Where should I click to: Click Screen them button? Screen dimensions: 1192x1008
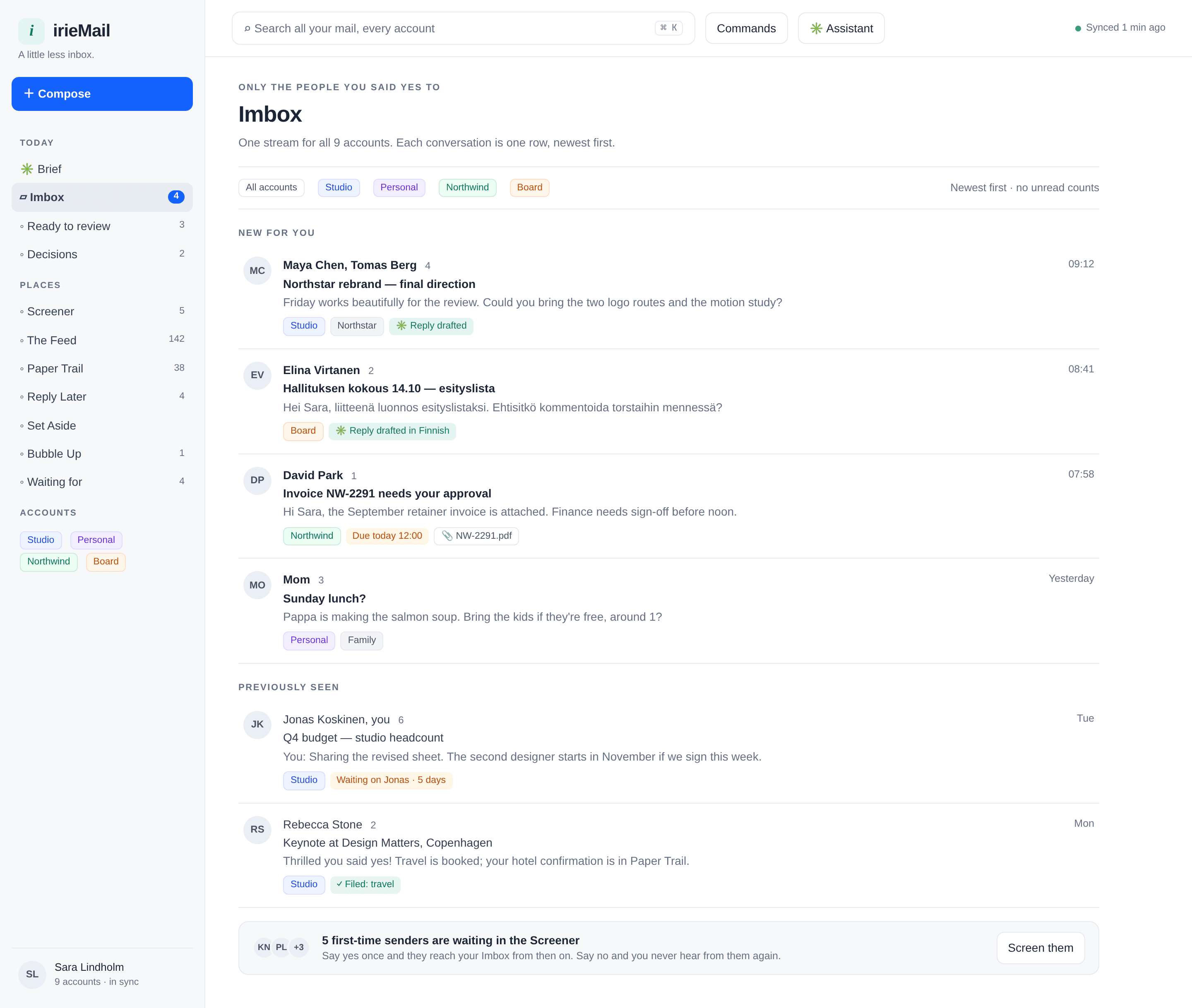click(1041, 948)
